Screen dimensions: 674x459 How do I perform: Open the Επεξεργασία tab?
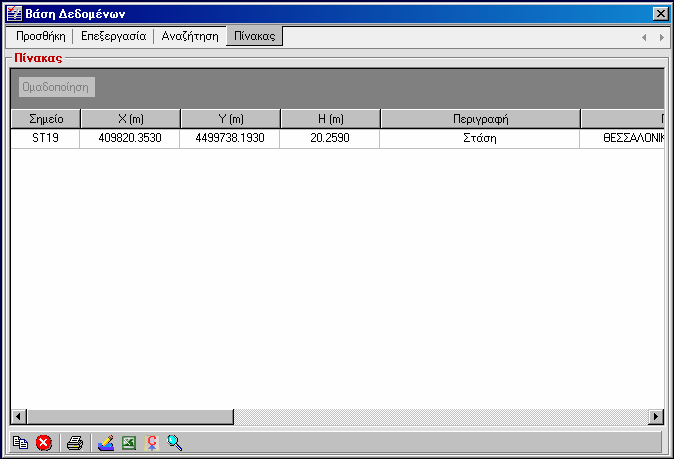113,36
